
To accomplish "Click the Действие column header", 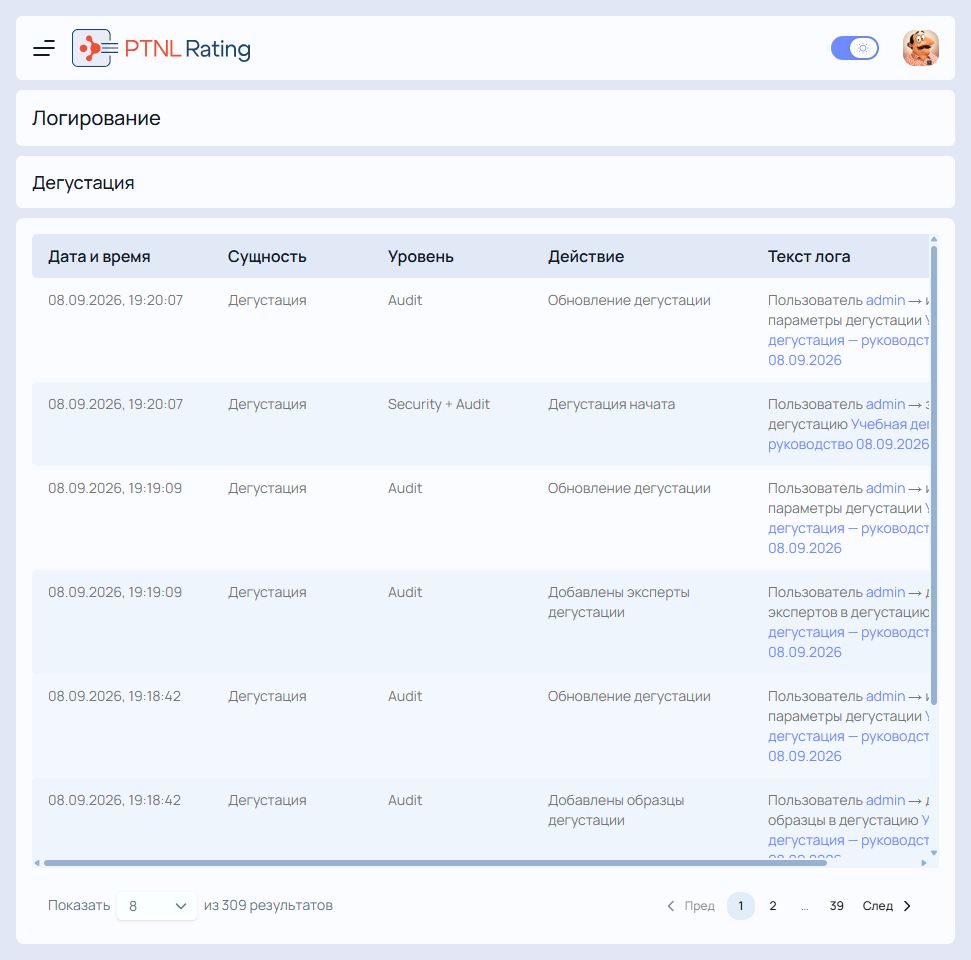I will (x=586, y=256).
